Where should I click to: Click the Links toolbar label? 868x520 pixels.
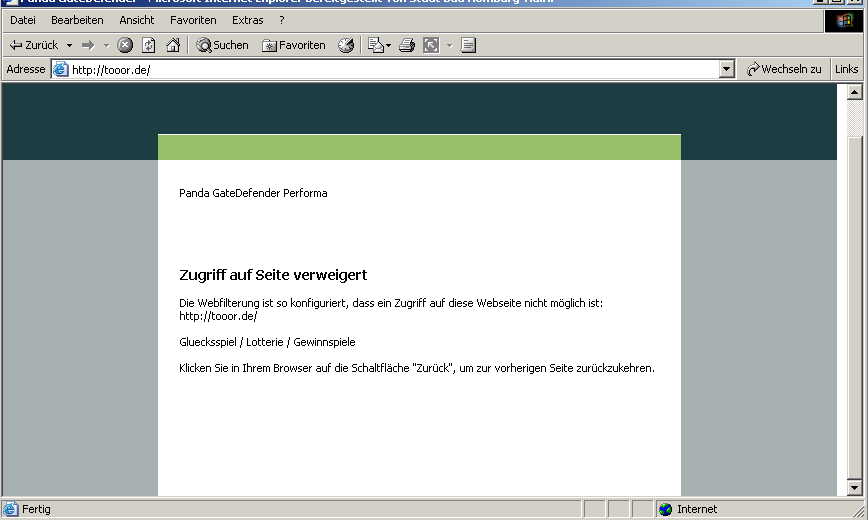click(847, 69)
